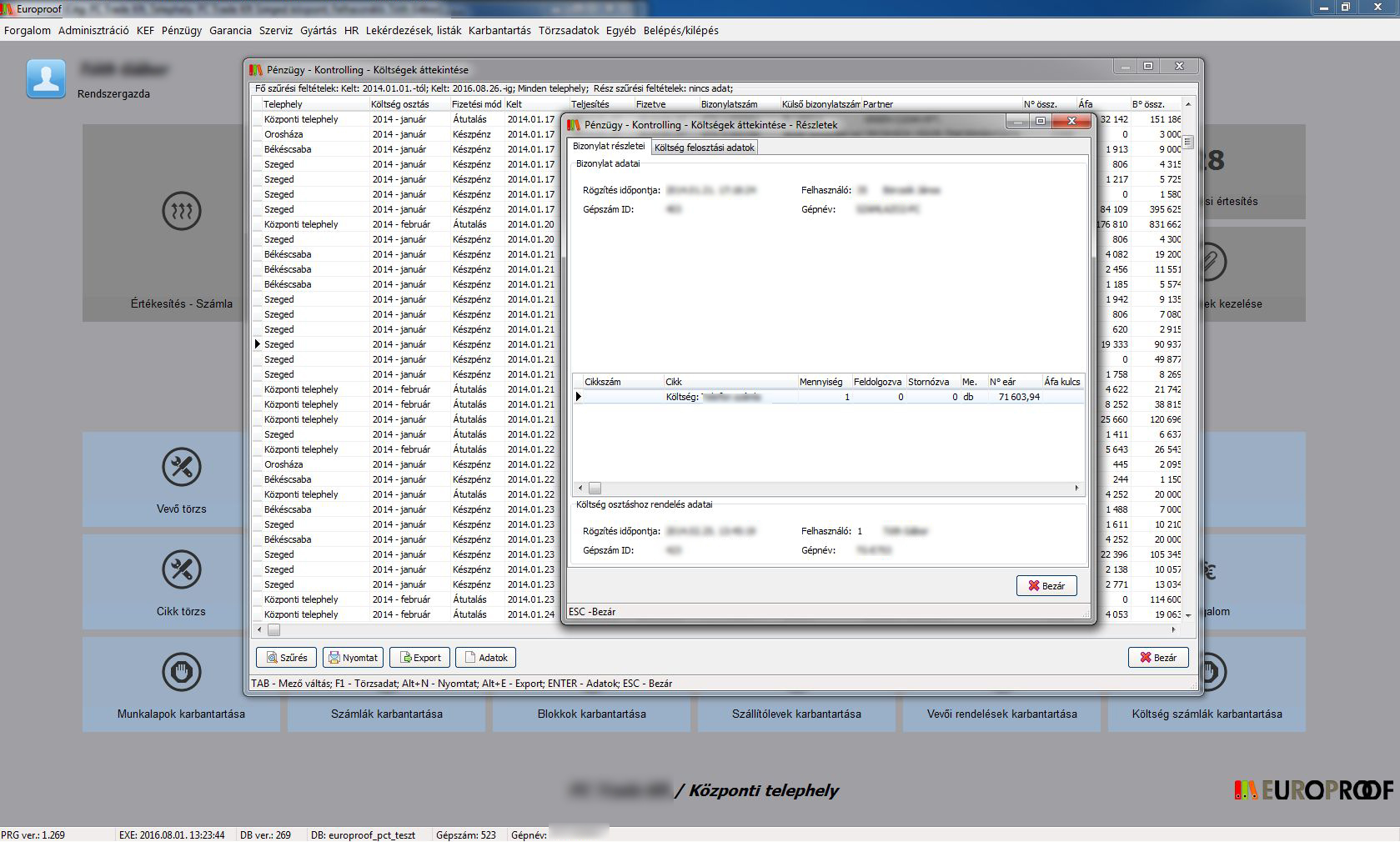This screenshot has height=842, width=1400.
Task: Select the Orosháza row dated 2014.01.17
Action: click(284, 134)
